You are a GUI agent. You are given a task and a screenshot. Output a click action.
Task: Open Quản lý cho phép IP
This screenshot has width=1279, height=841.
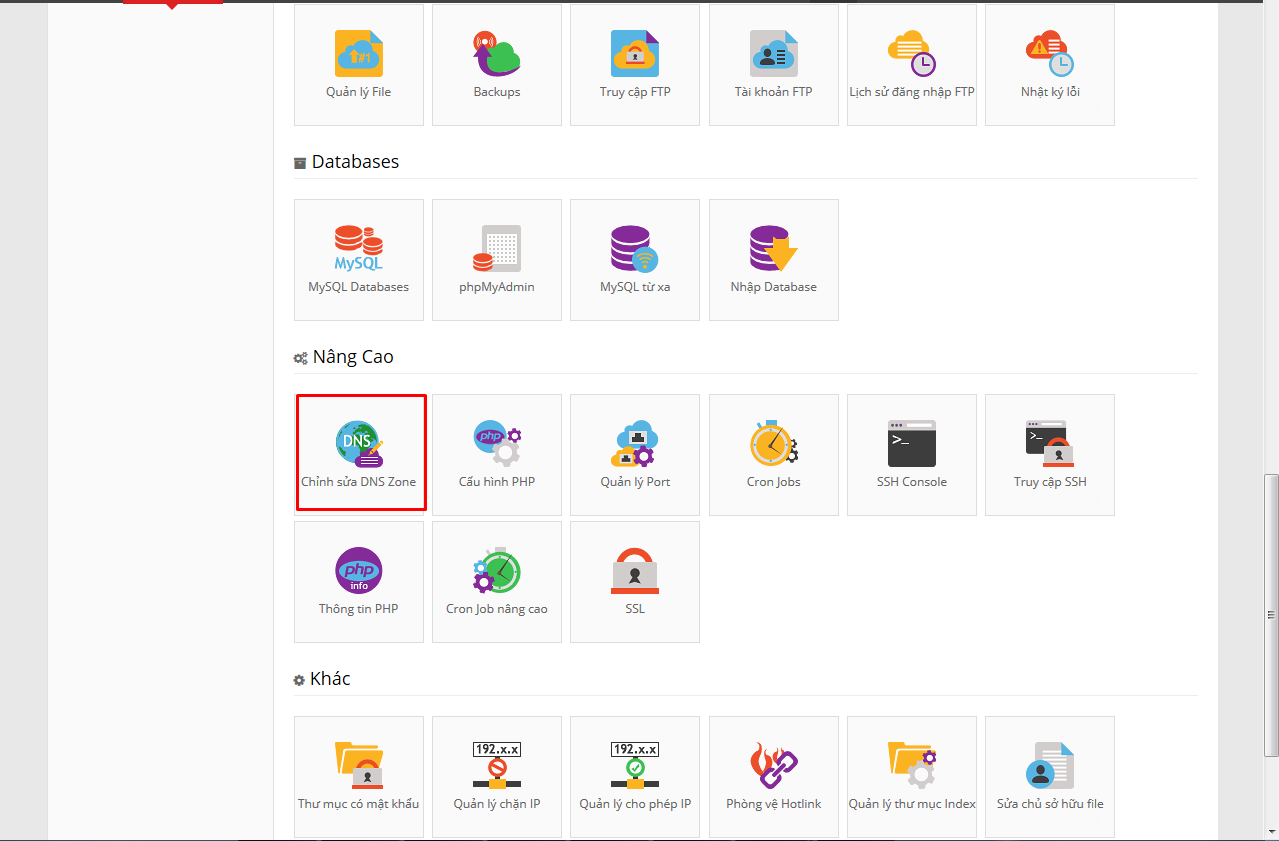click(635, 777)
